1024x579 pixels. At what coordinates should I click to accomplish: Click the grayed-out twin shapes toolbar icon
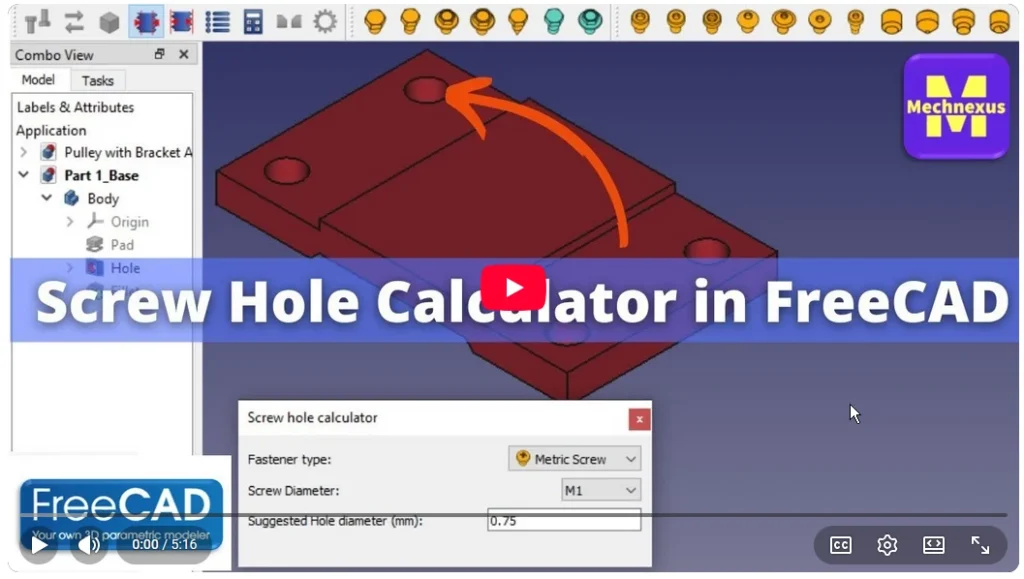tap(289, 22)
